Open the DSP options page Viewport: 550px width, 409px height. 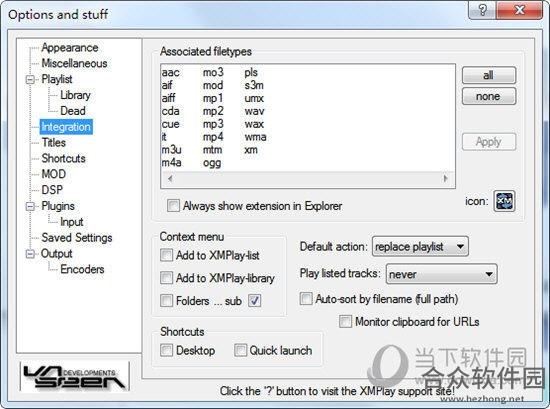pos(52,190)
